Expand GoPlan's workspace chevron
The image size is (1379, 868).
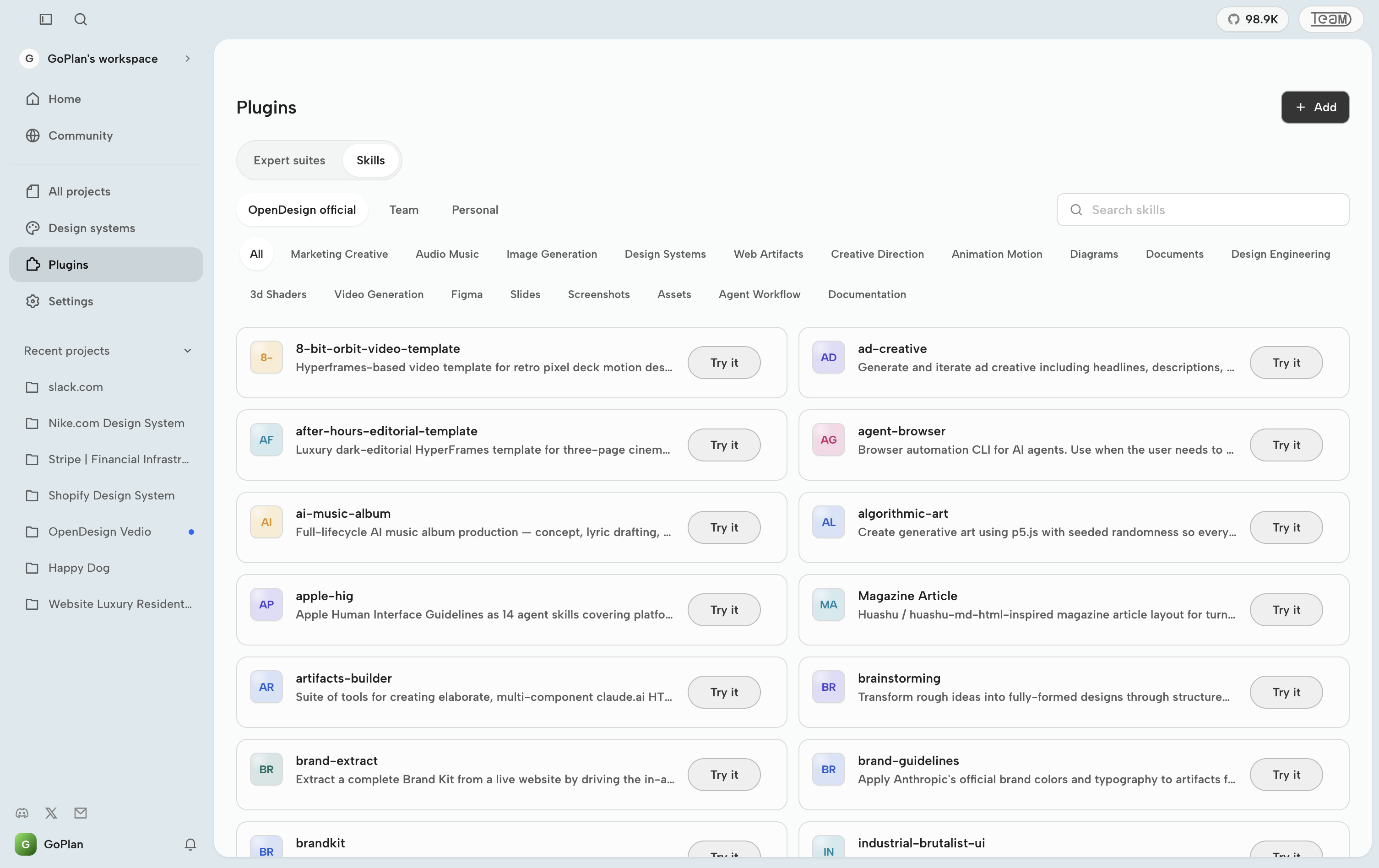pyautogui.click(x=188, y=59)
